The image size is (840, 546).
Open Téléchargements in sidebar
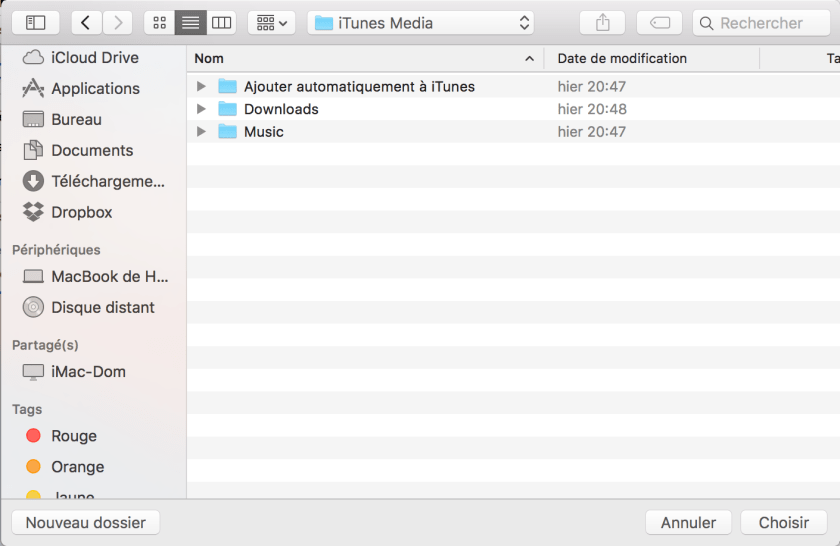point(107,181)
